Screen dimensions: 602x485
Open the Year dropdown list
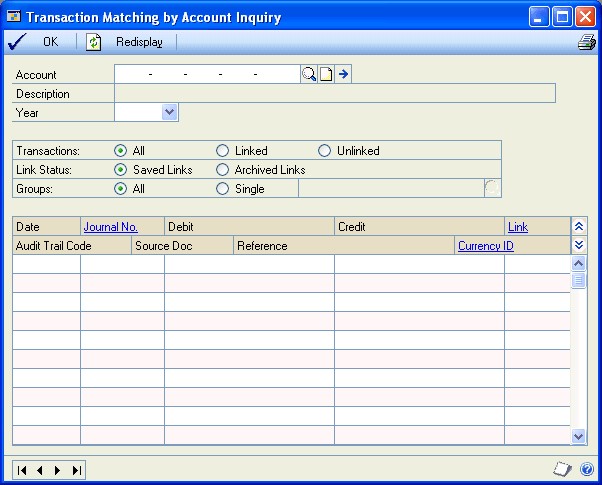169,112
